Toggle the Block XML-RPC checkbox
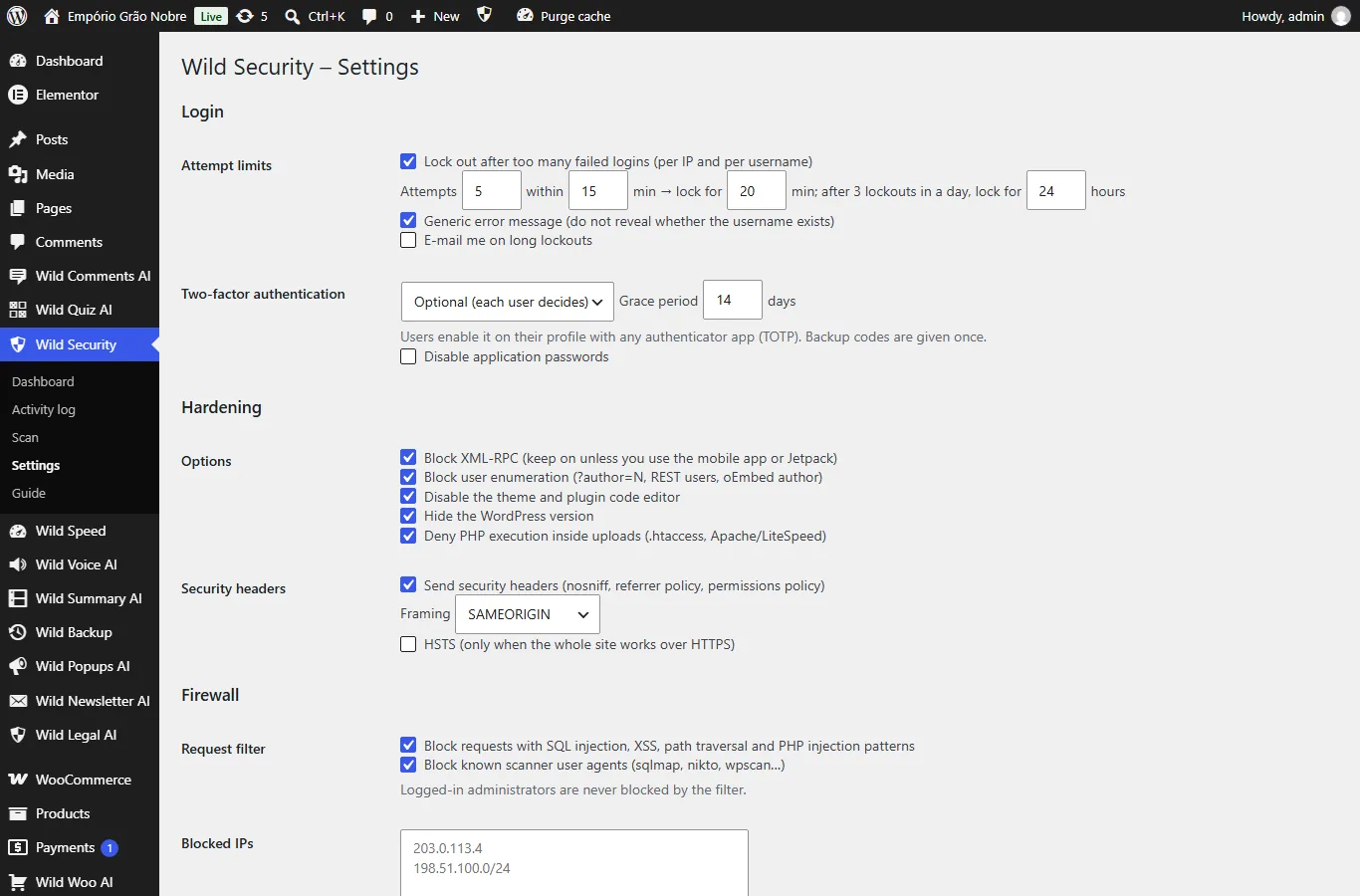The width and height of the screenshot is (1360, 896). click(x=408, y=458)
